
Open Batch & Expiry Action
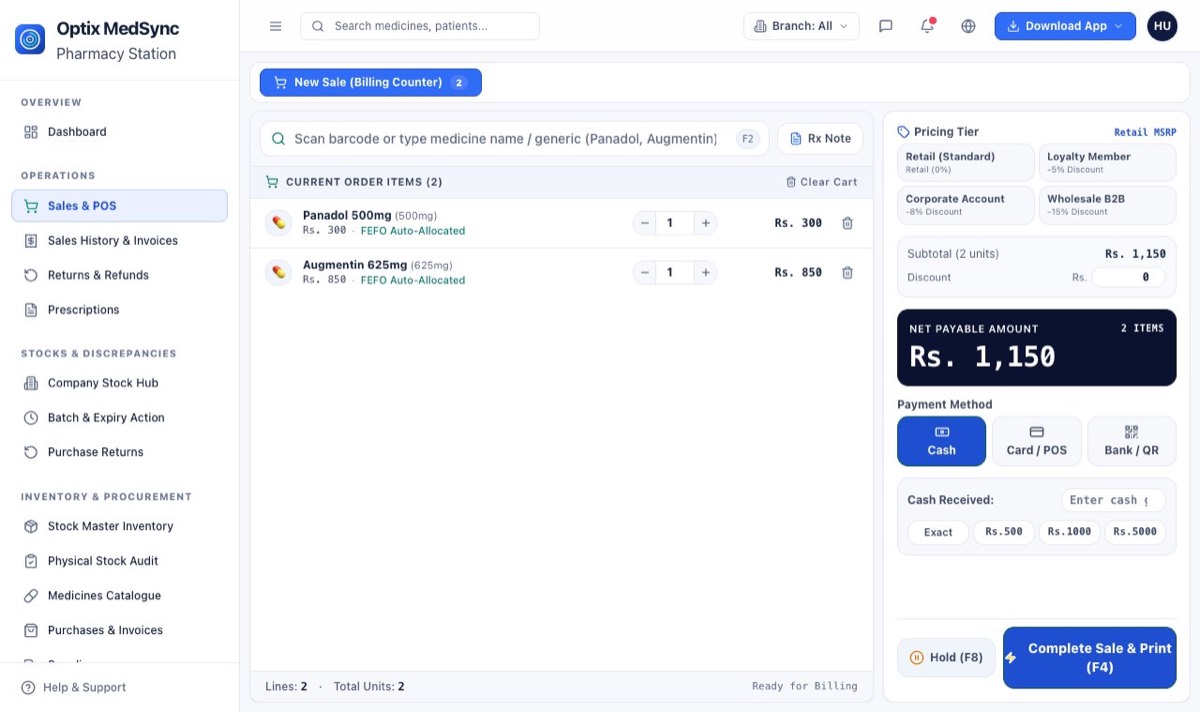tap(119, 418)
